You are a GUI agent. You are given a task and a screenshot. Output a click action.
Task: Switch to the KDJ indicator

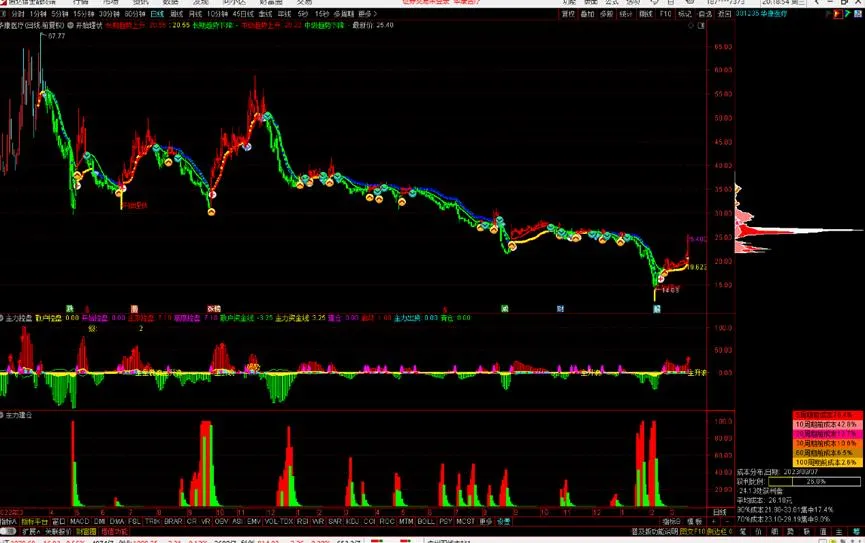click(353, 521)
